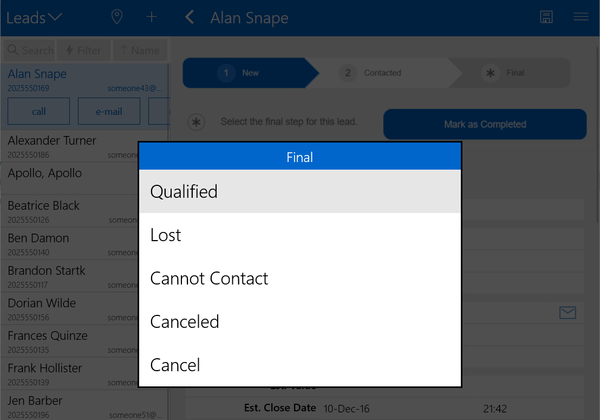Click the Mark as Completed button
This screenshot has width=600, height=420.
pos(484,124)
